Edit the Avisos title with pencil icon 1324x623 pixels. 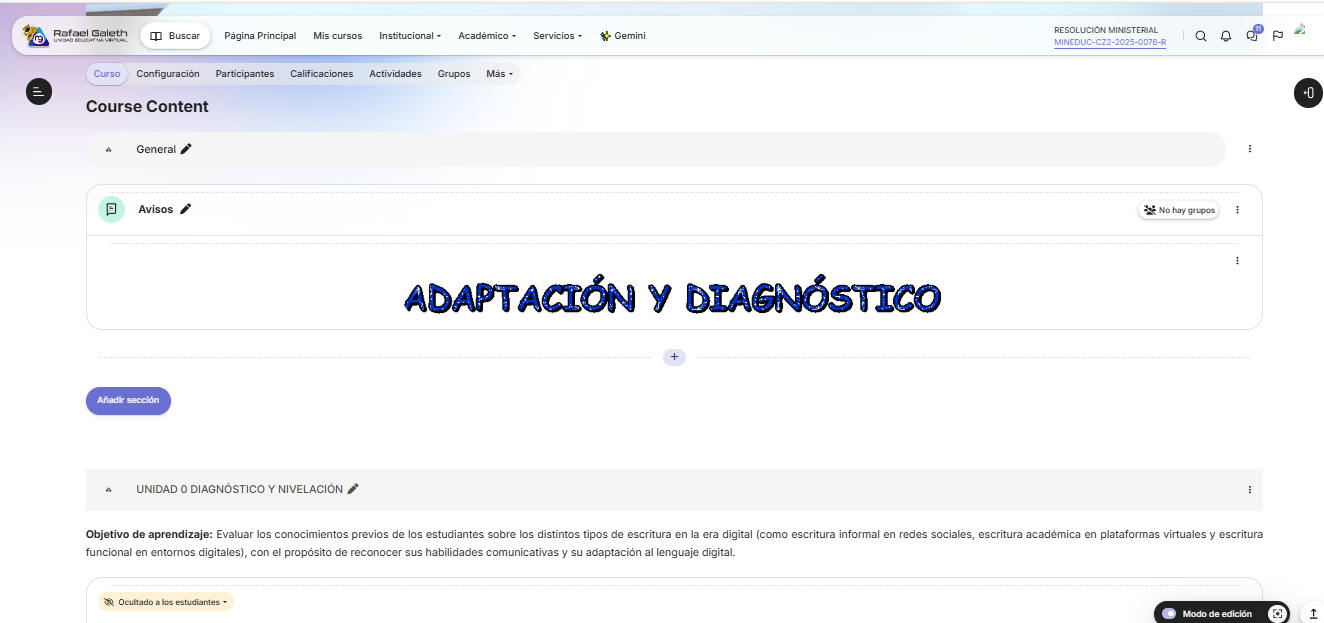pos(185,209)
